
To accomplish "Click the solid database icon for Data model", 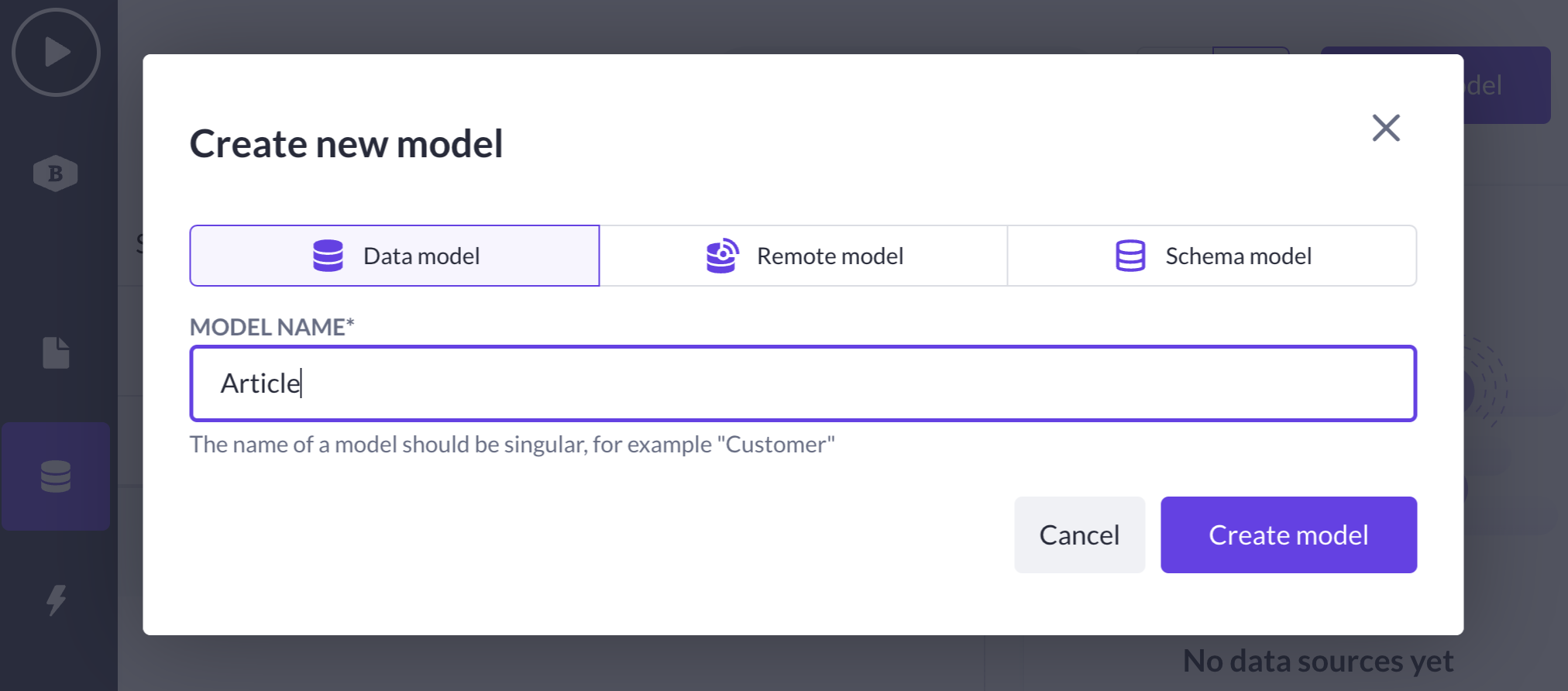I will (x=328, y=256).
